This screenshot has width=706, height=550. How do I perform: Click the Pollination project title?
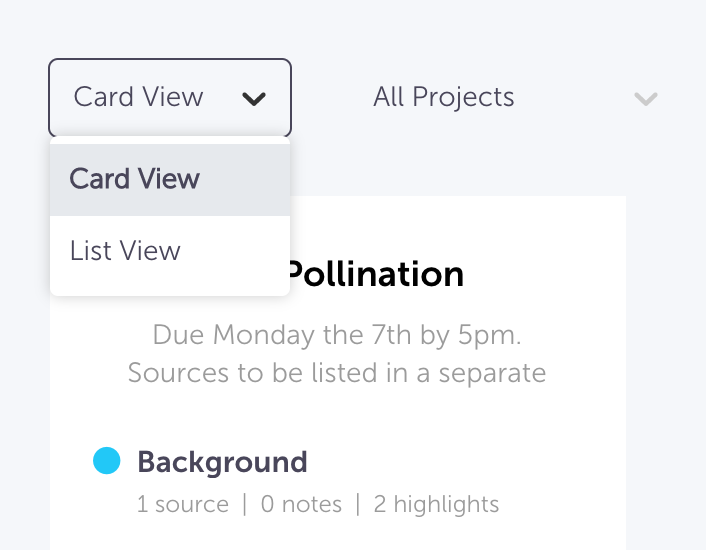tap(375, 274)
